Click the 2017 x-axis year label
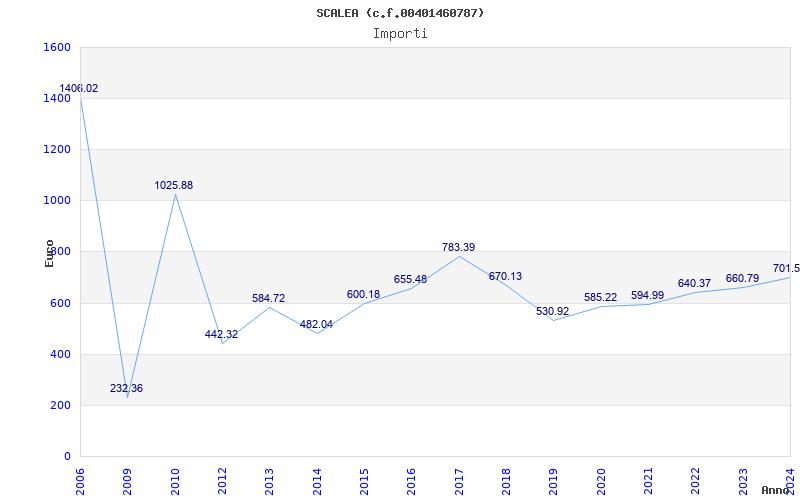Screen dimensions: 800x500 tap(459, 481)
